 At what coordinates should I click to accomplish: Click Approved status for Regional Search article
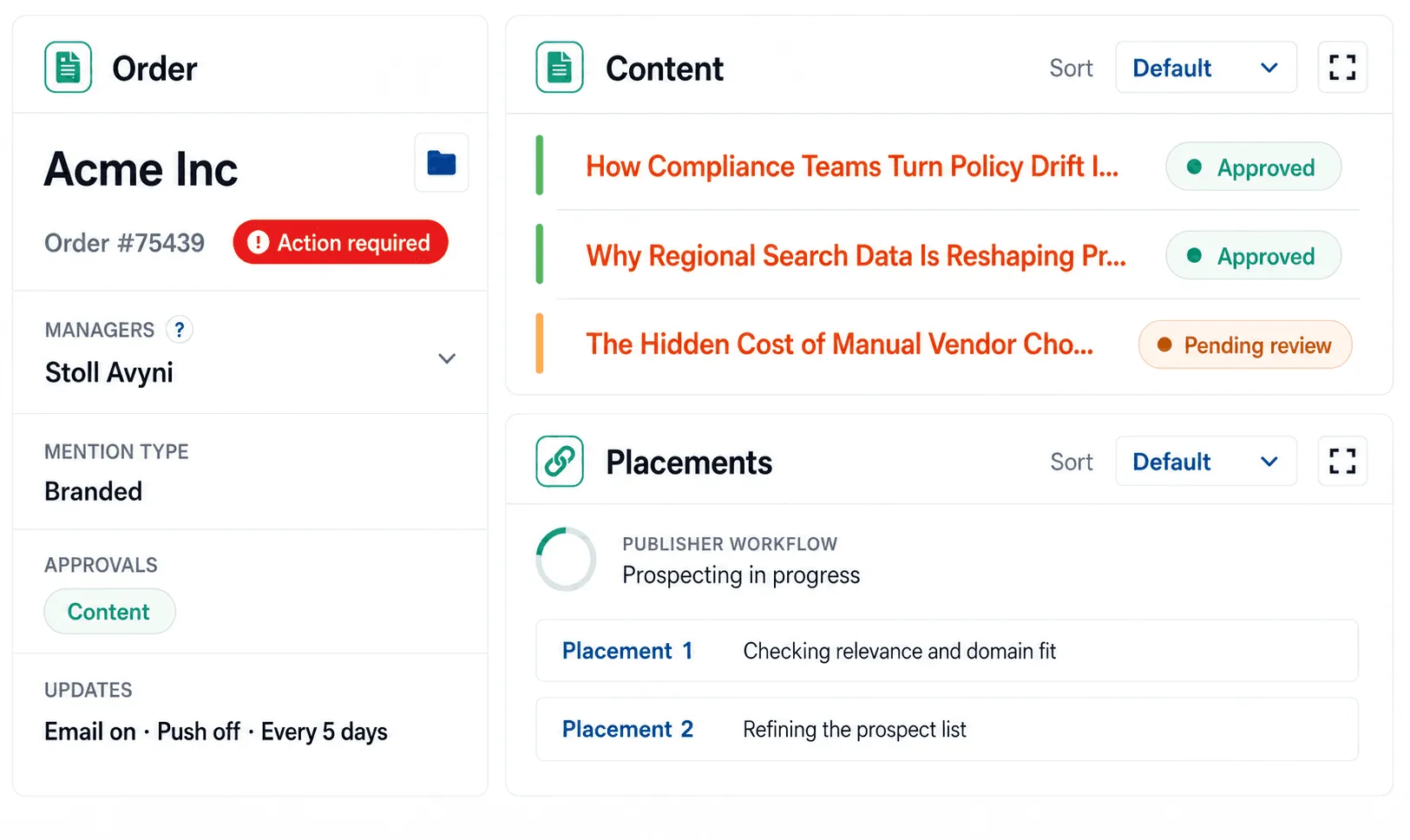pos(1253,255)
